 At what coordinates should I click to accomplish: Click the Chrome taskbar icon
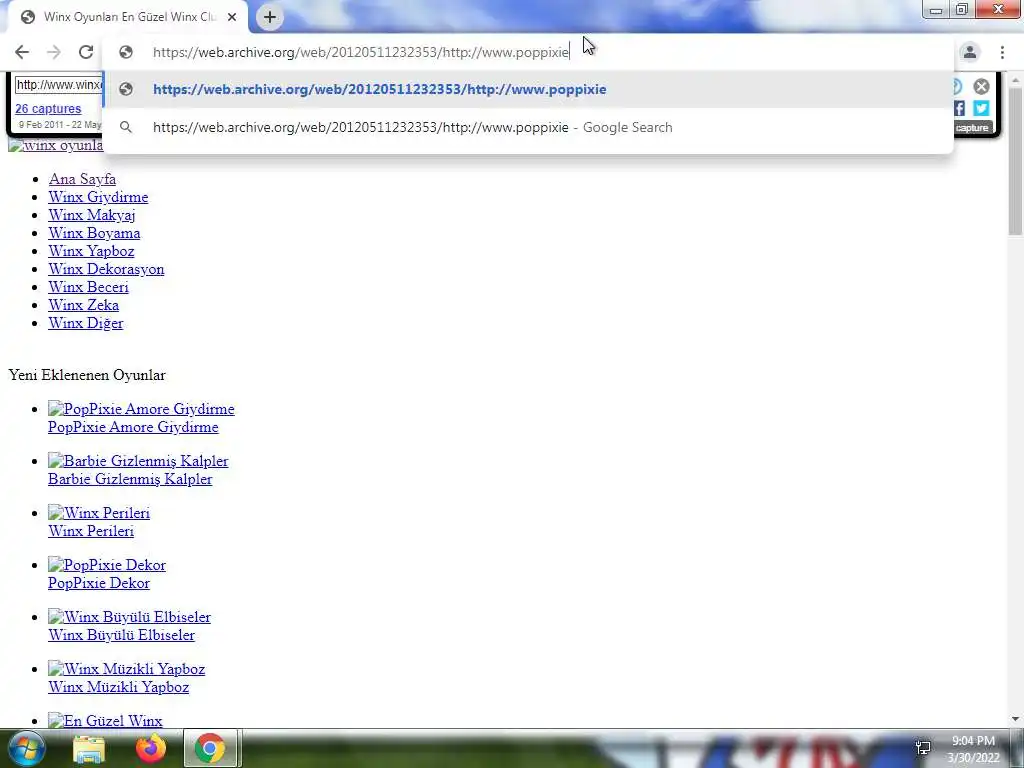(210, 748)
